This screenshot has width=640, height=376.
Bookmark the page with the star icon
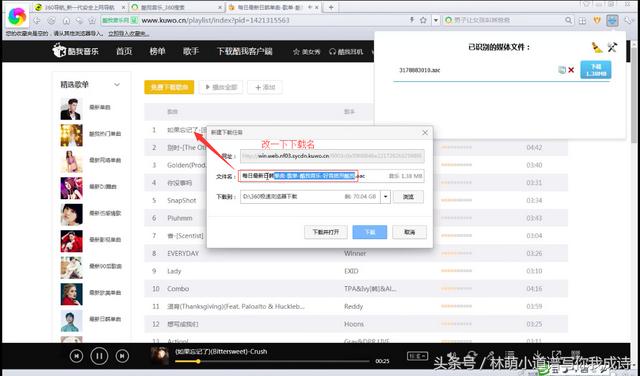coord(423,20)
